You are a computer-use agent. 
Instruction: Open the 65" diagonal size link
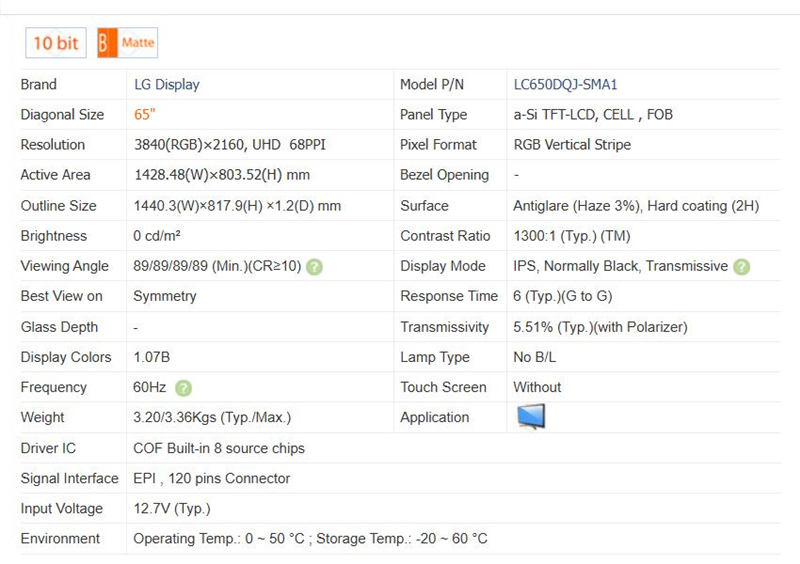[x=145, y=114]
